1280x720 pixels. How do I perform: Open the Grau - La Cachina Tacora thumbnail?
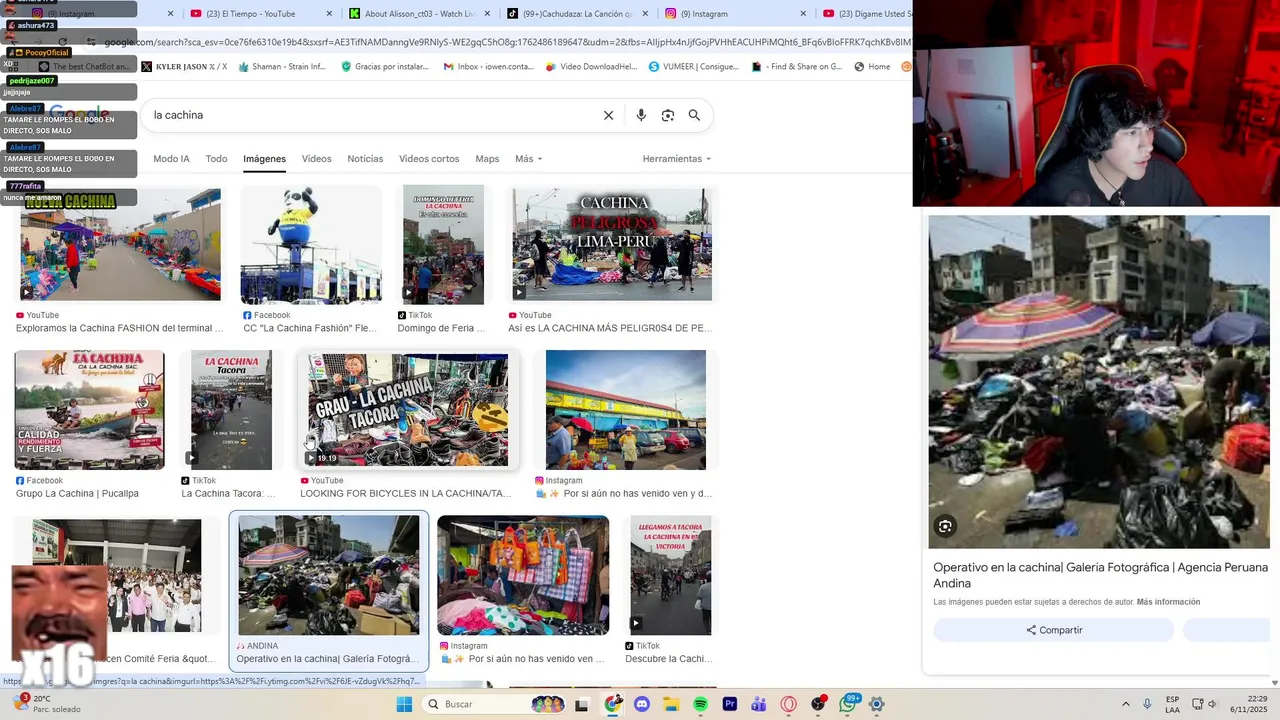tap(408, 410)
